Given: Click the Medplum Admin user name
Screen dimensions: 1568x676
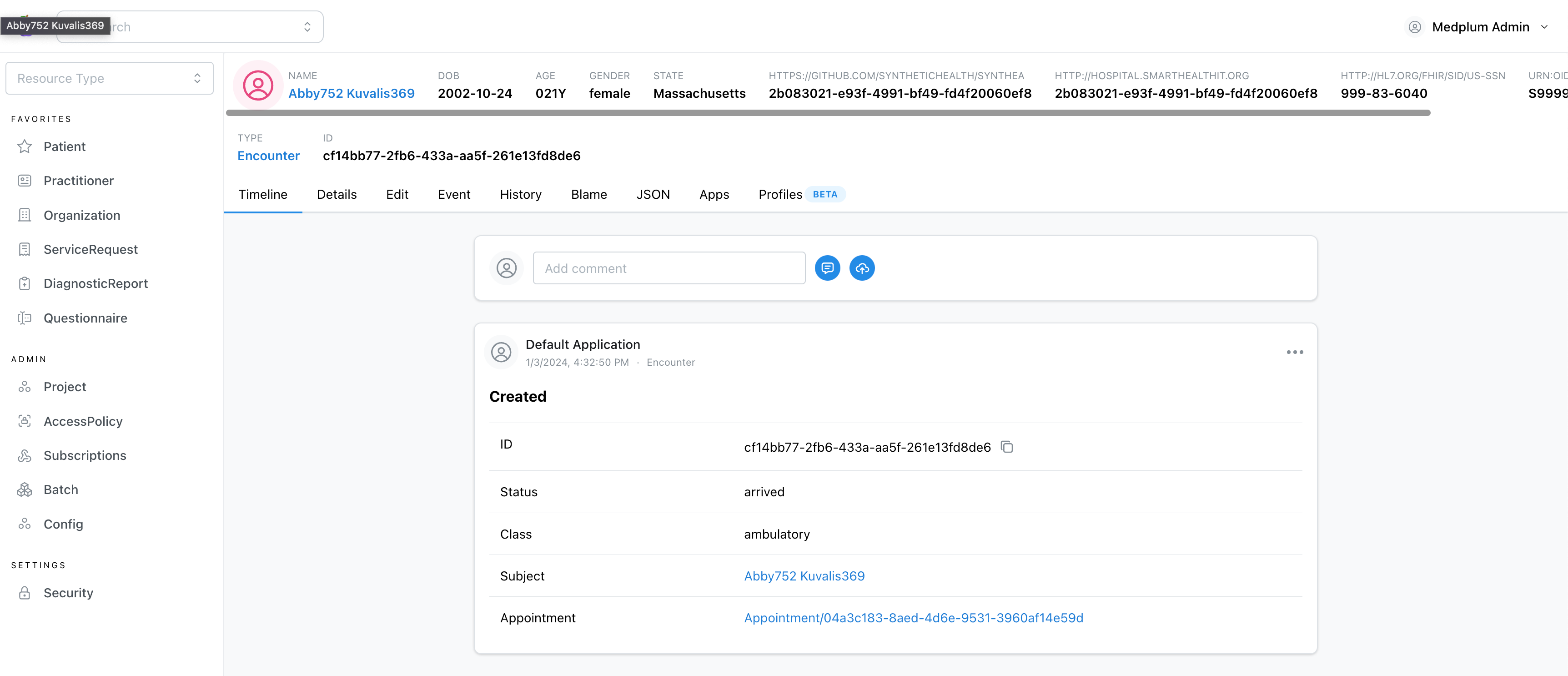Looking at the screenshot, I should click(1480, 27).
